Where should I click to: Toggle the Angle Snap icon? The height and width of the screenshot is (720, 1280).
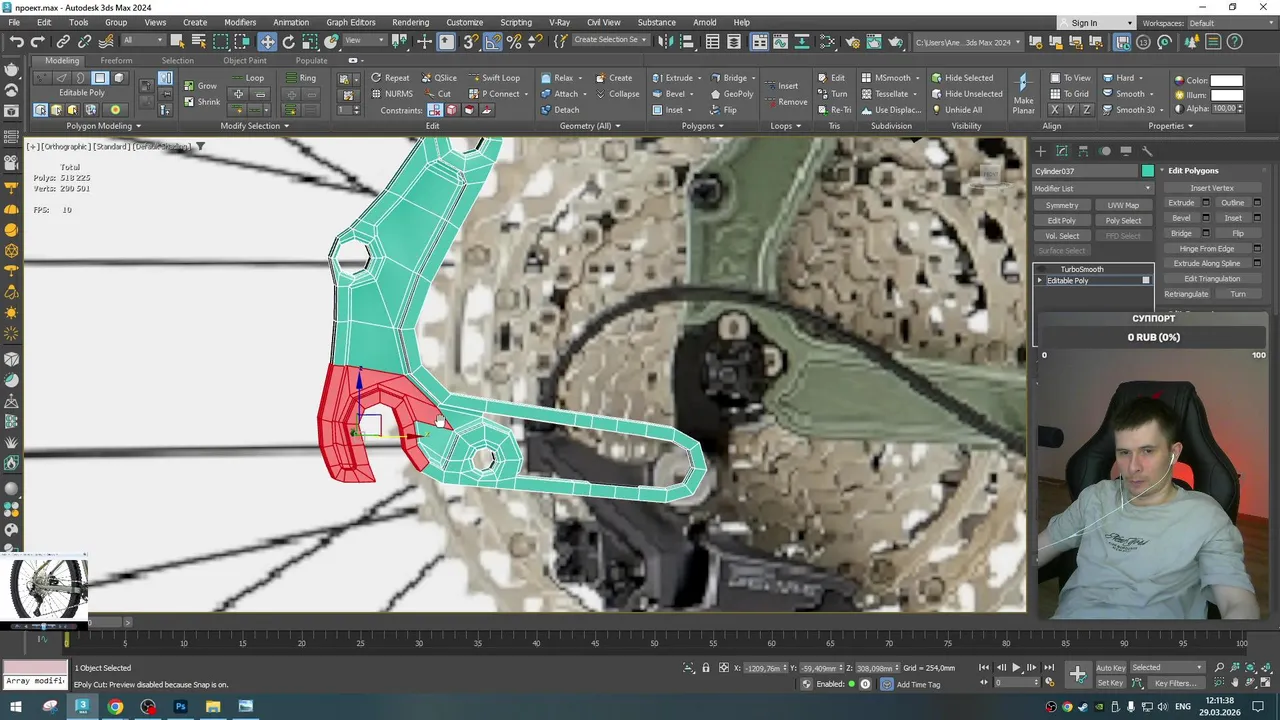494,42
